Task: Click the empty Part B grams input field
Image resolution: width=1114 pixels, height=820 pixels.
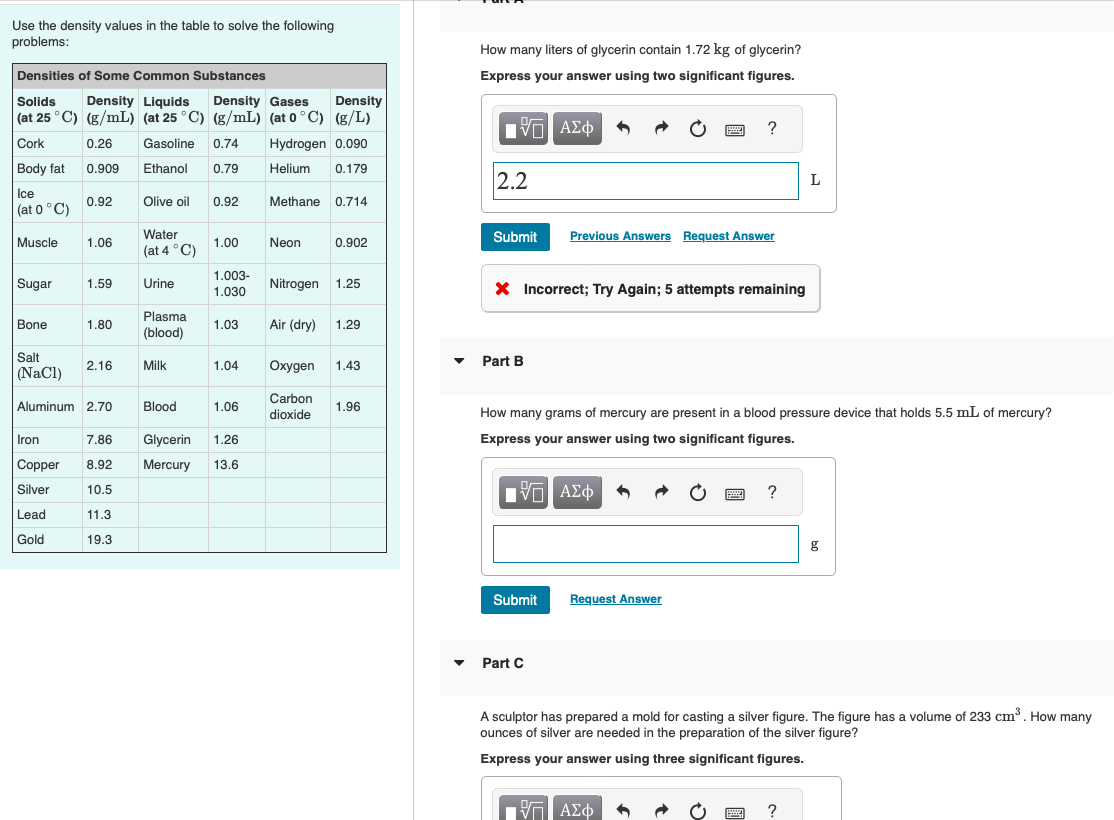Action: [x=645, y=543]
